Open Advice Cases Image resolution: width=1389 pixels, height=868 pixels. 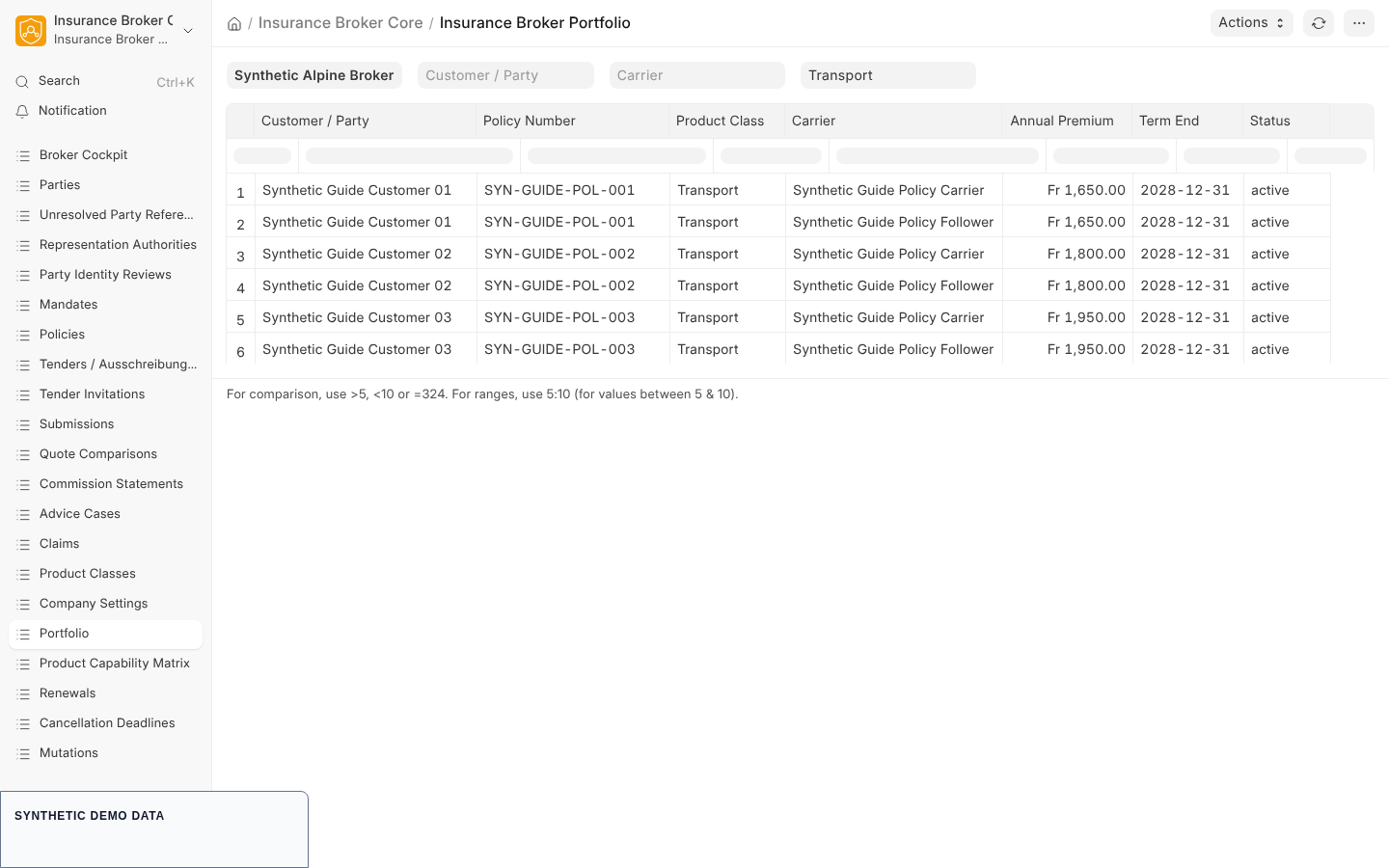[106, 514]
